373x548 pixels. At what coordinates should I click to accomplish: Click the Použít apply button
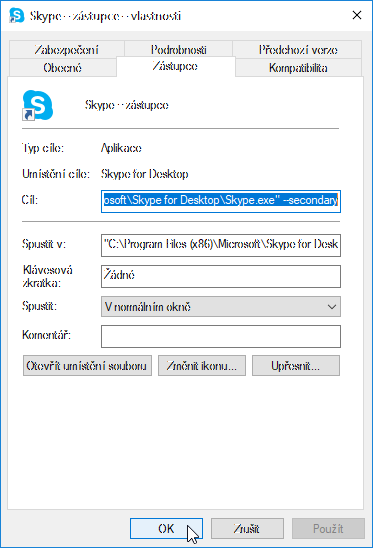(x=328, y=528)
